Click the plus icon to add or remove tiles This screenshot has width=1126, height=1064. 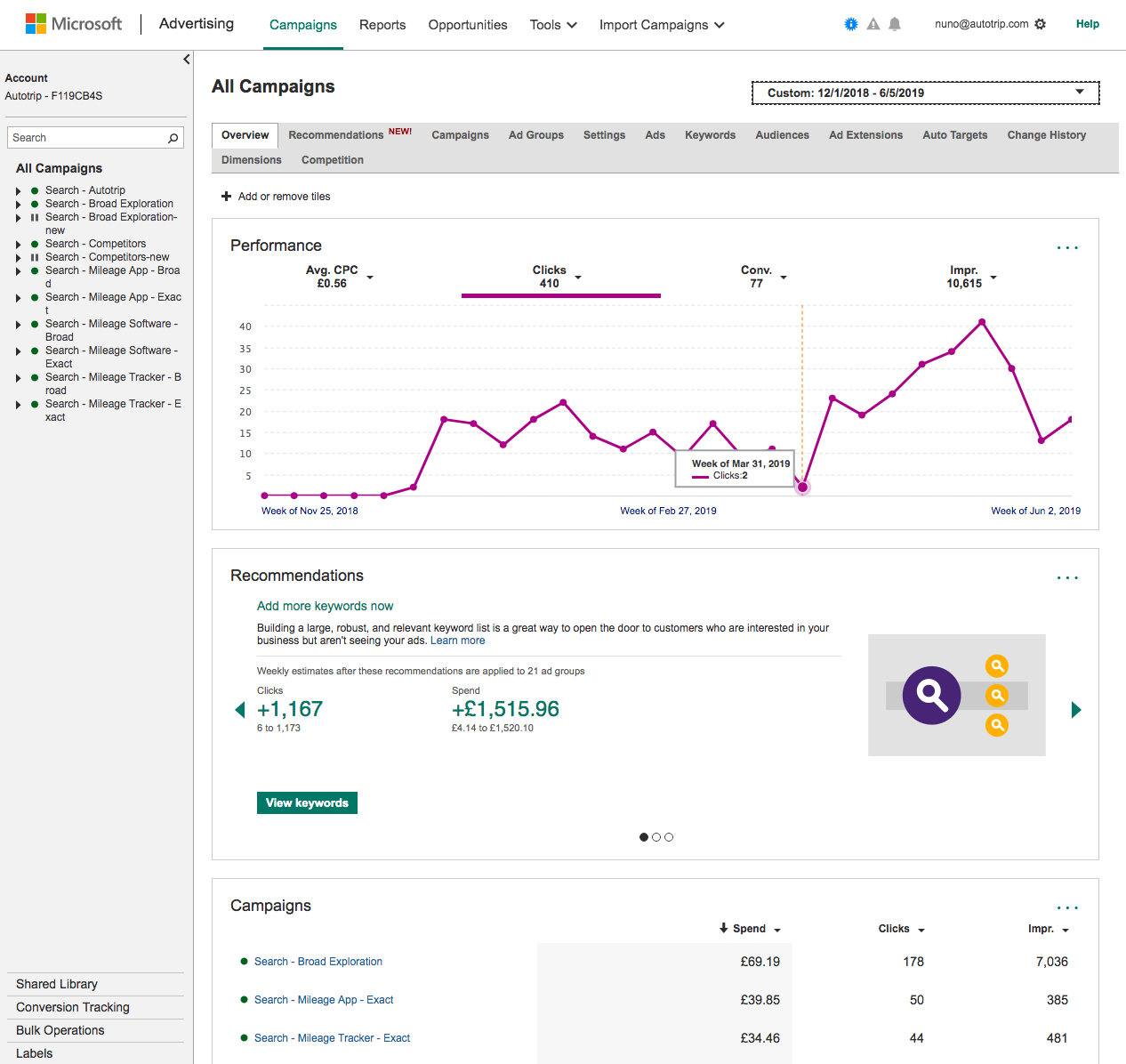coord(226,196)
